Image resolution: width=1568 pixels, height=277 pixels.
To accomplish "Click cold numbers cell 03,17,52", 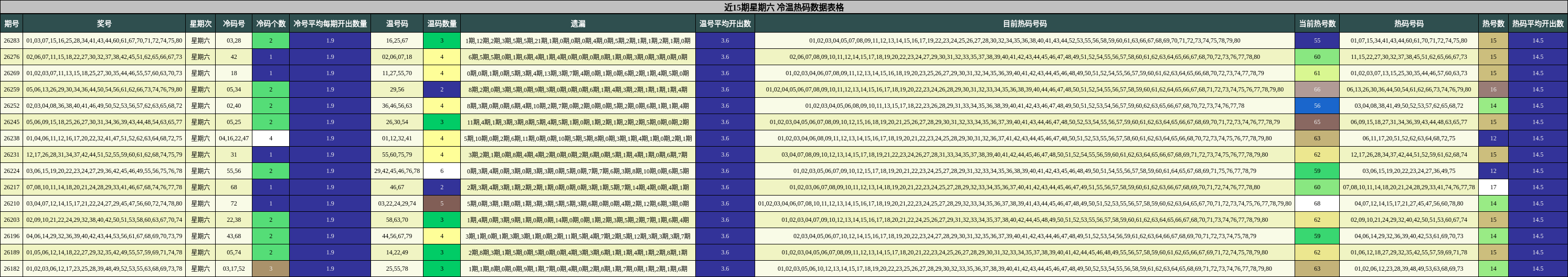I will 234,269.
